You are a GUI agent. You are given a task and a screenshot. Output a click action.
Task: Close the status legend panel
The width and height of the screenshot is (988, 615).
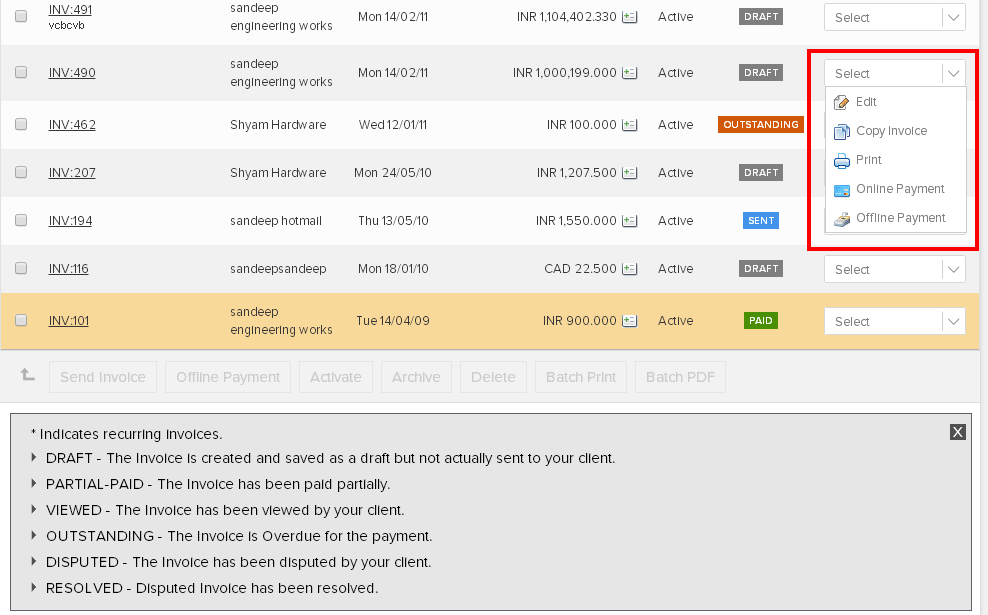[x=957, y=432]
